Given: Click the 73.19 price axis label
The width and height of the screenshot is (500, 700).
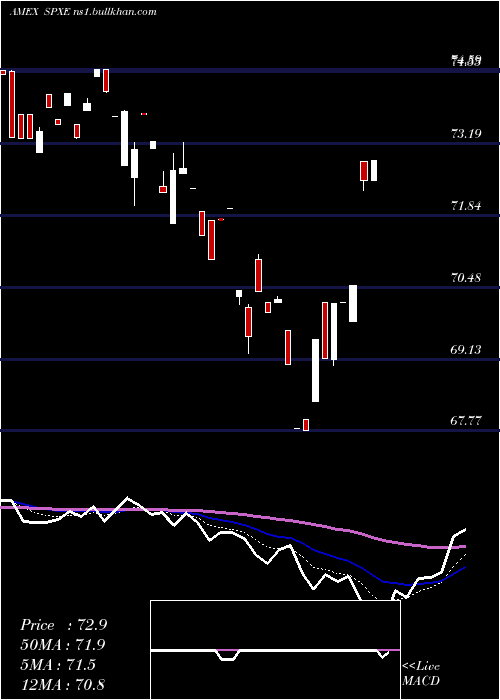Looking at the screenshot, I should [x=466, y=133].
